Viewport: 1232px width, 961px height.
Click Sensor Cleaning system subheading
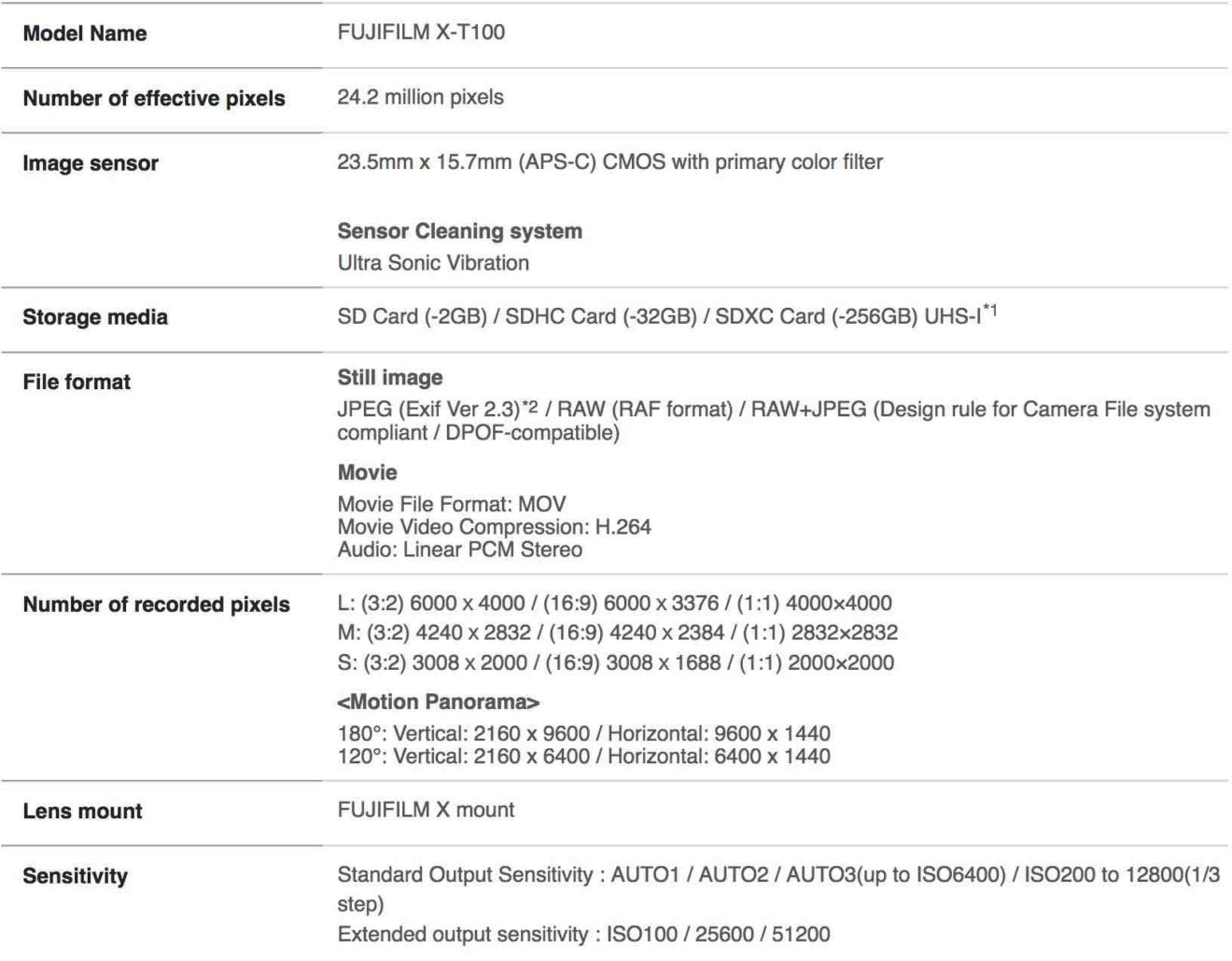point(460,230)
